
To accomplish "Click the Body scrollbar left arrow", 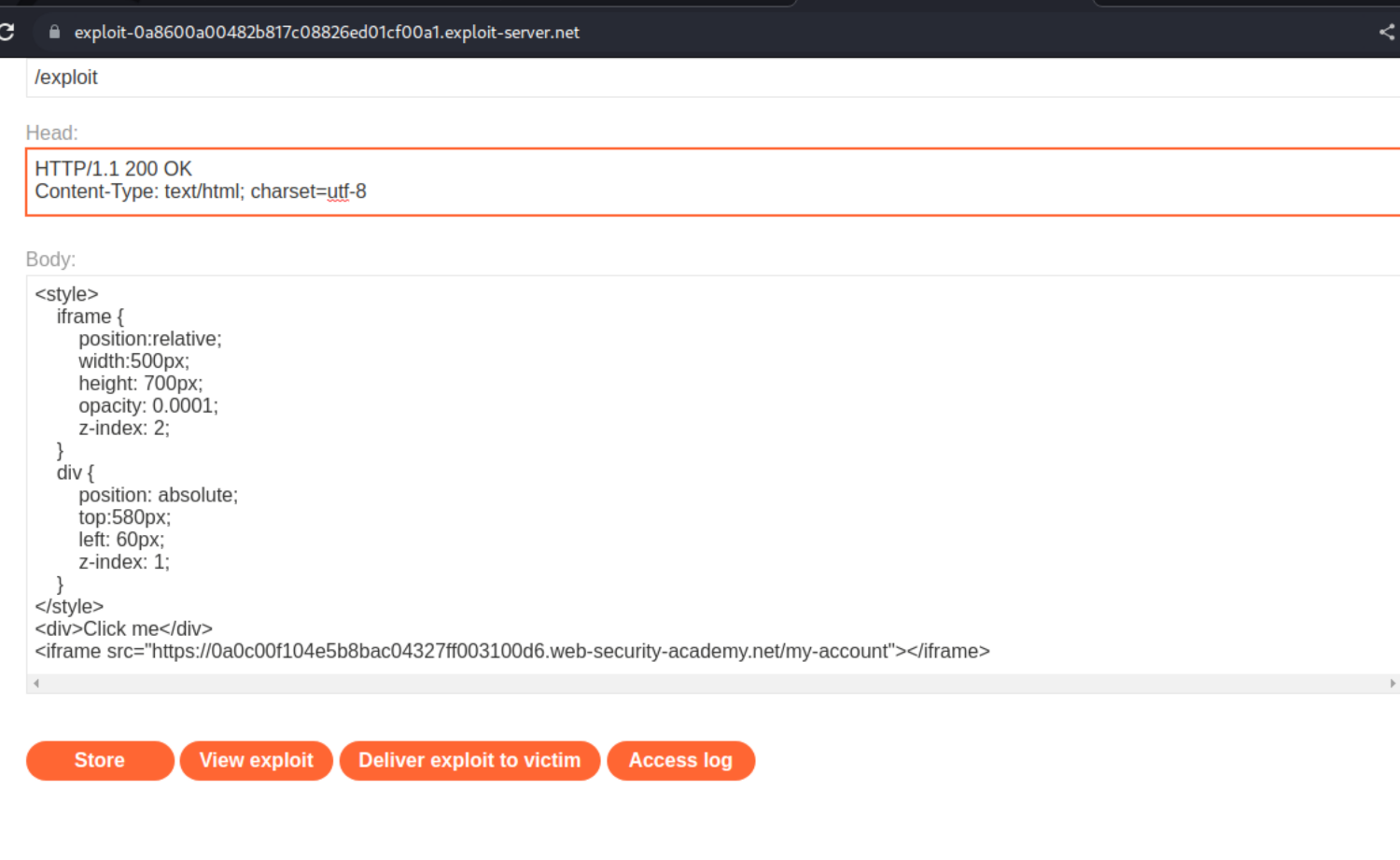I will [x=35, y=684].
